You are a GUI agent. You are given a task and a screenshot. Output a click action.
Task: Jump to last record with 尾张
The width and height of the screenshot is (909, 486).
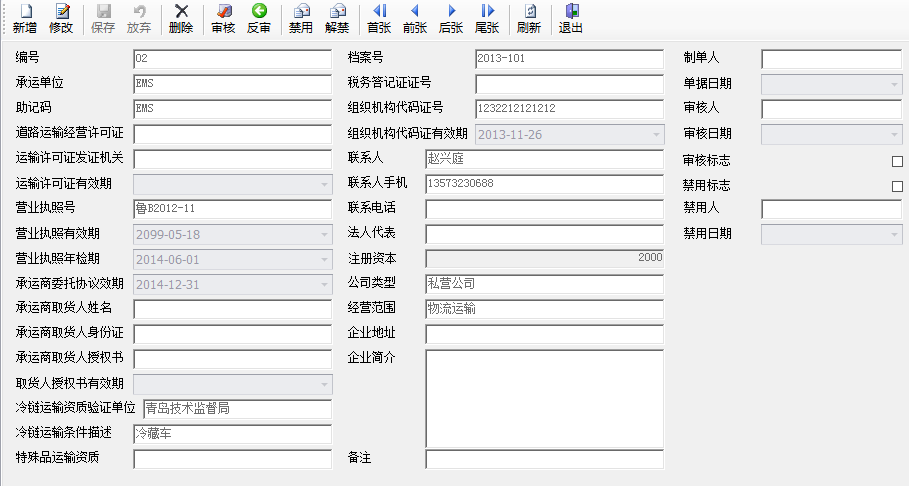(487, 19)
